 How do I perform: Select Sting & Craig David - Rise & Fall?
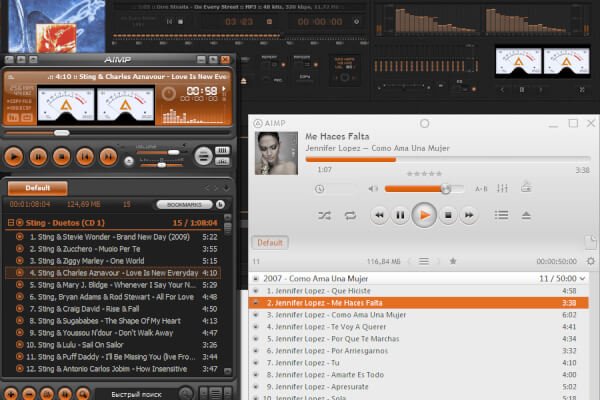click(x=113, y=309)
